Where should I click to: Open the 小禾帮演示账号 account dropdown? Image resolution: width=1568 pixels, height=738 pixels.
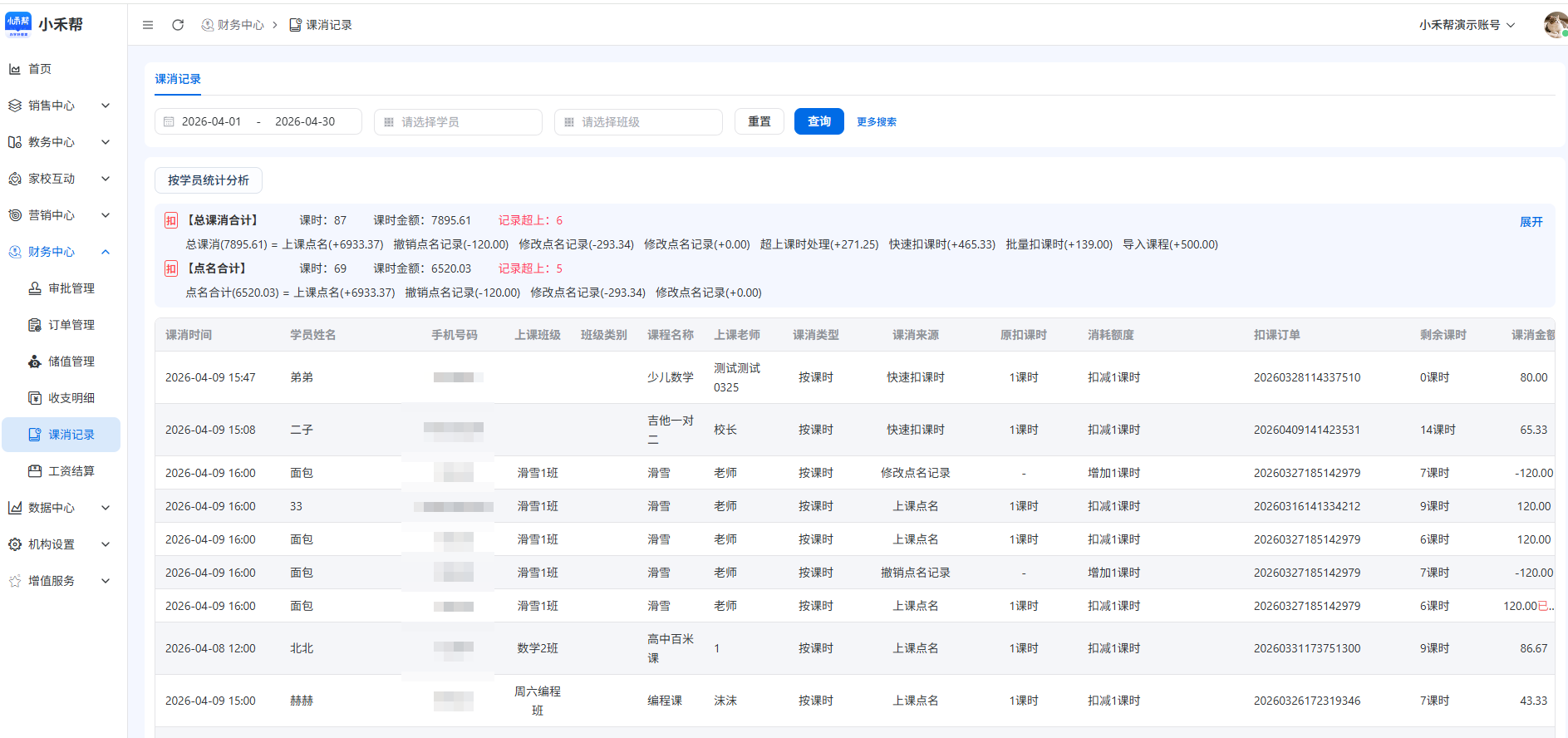pyautogui.click(x=1467, y=25)
